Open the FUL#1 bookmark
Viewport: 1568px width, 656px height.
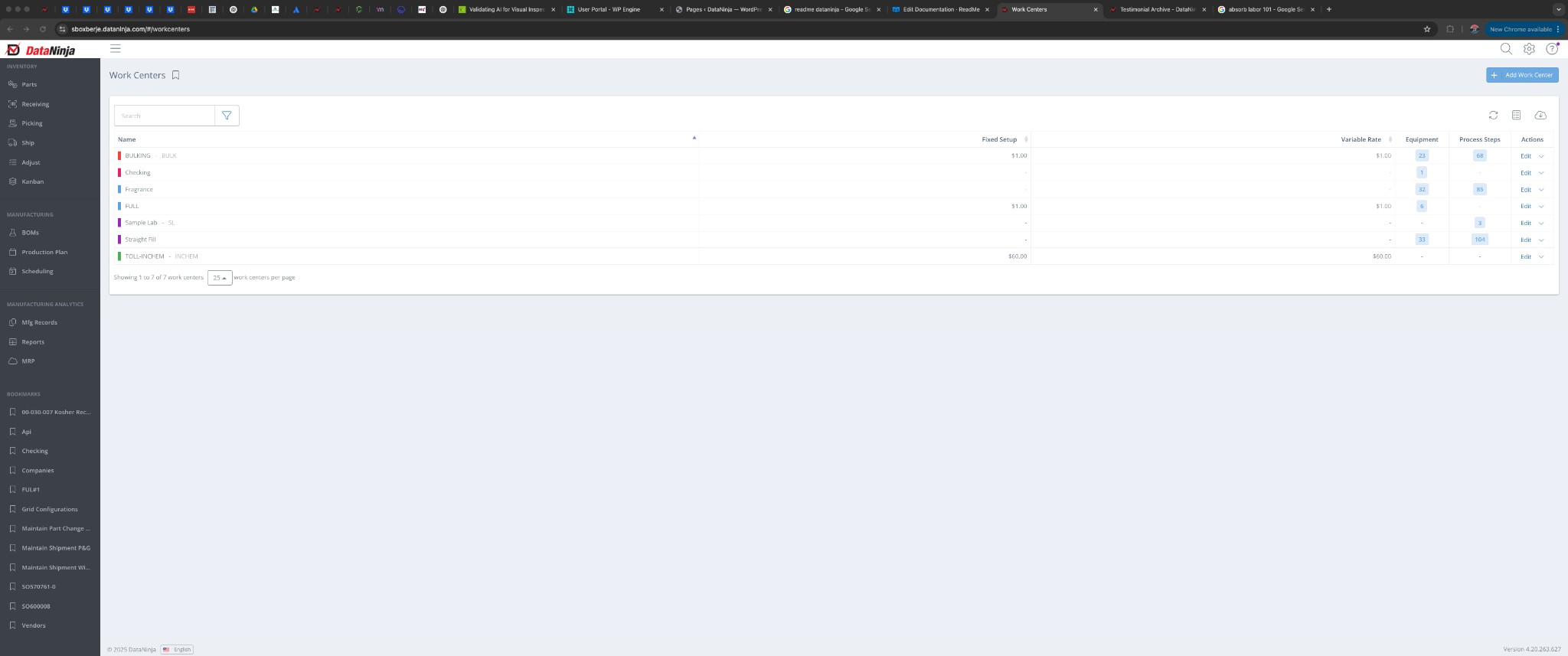31,490
